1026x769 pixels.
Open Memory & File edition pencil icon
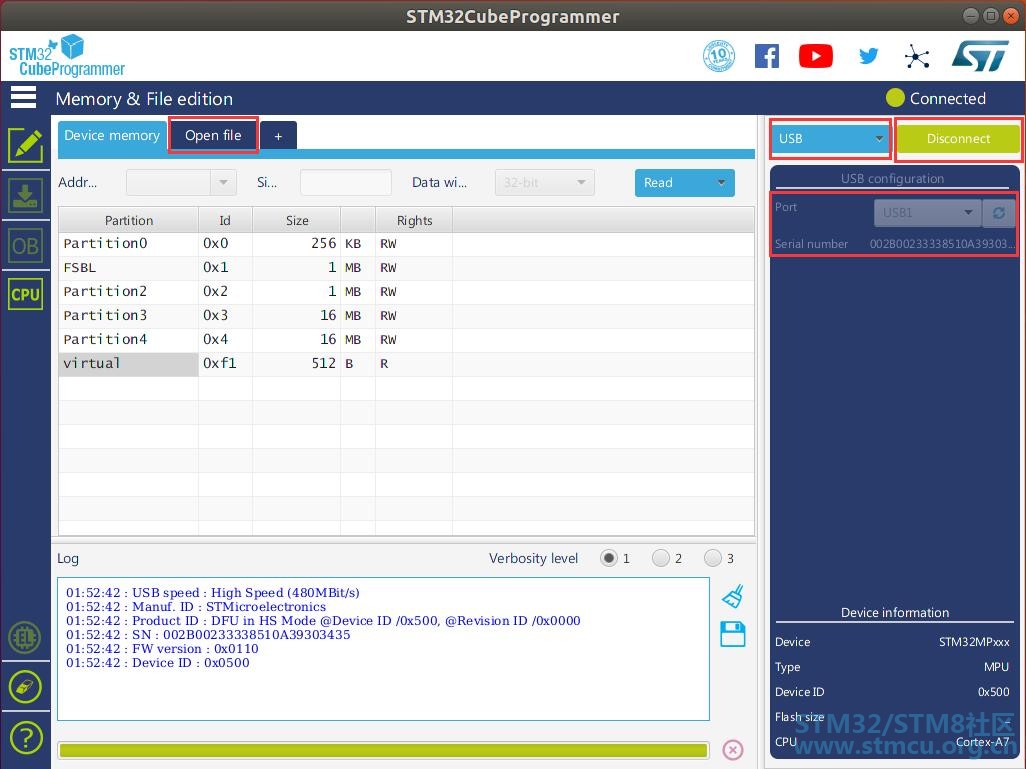26,144
